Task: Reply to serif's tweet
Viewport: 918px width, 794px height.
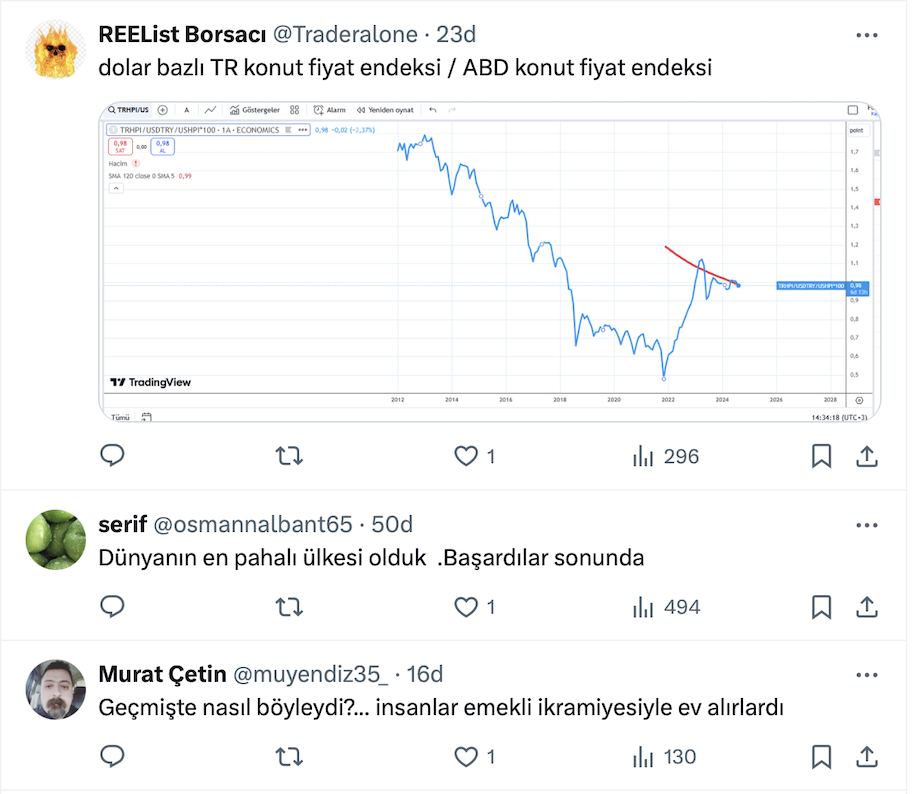Action: (x=112, y=607)
